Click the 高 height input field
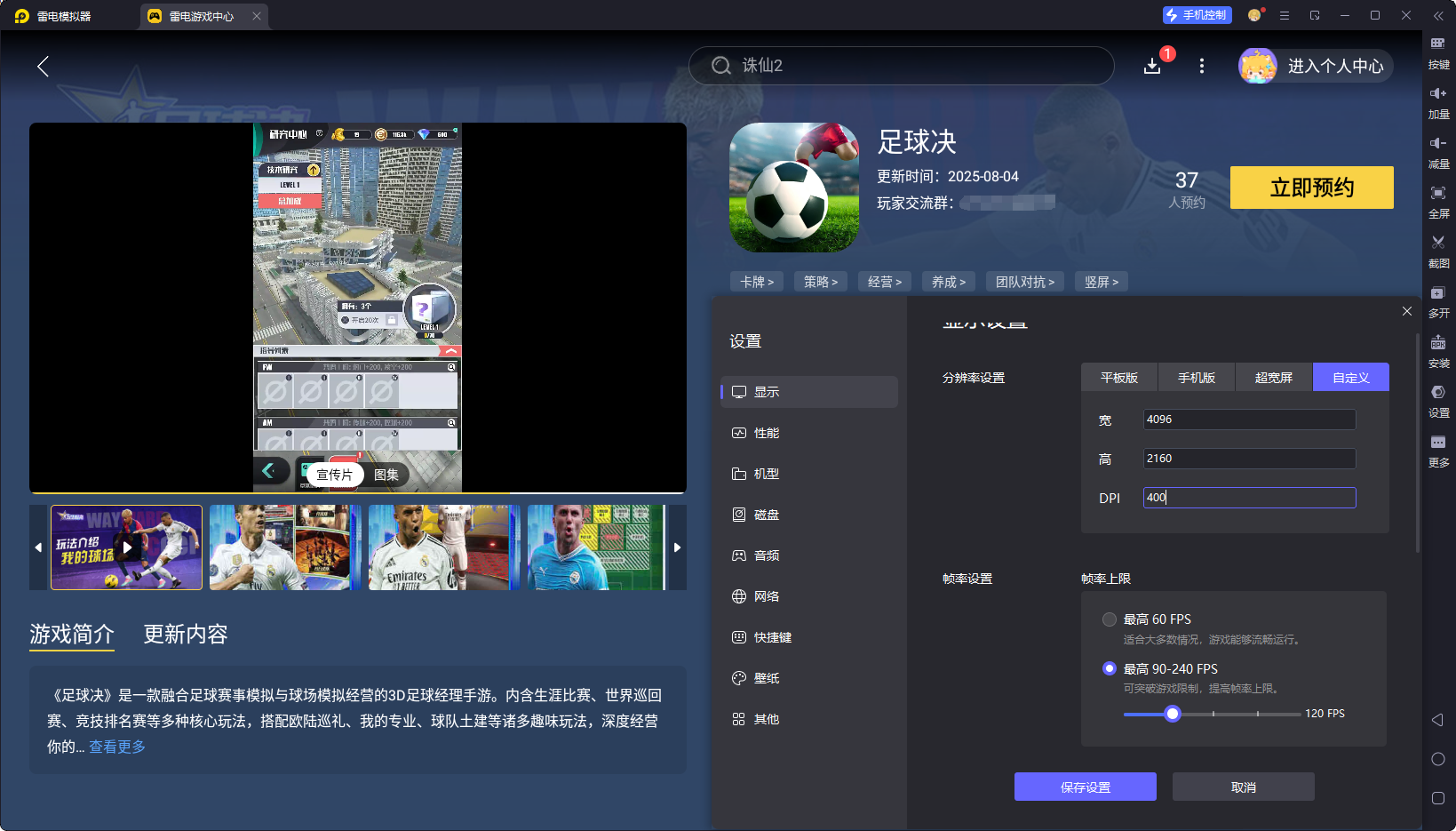This screenshot has height=831, width=1456. [x=1249, y=459]
